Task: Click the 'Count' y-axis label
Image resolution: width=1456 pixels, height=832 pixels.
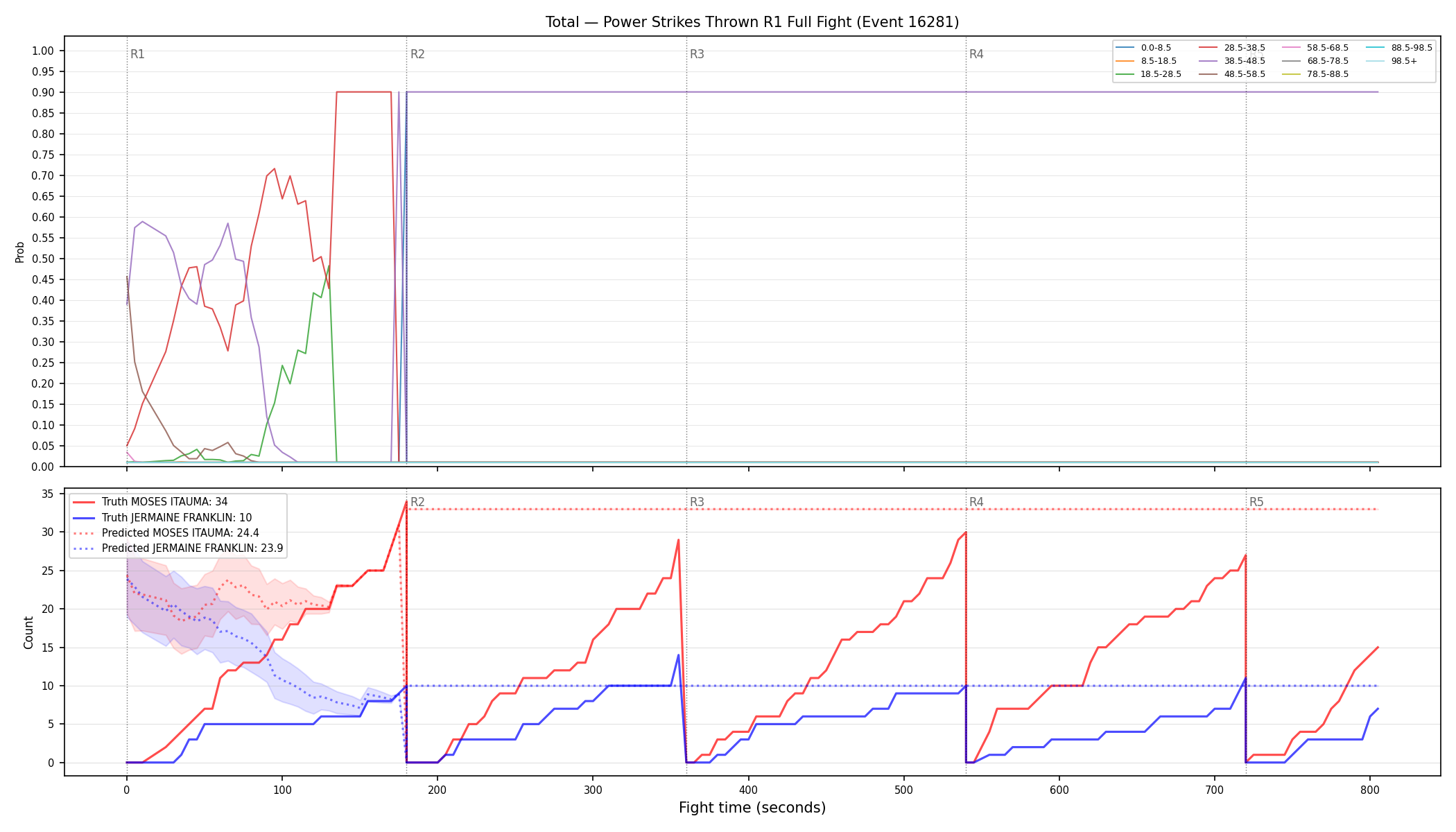Action: 28,632
